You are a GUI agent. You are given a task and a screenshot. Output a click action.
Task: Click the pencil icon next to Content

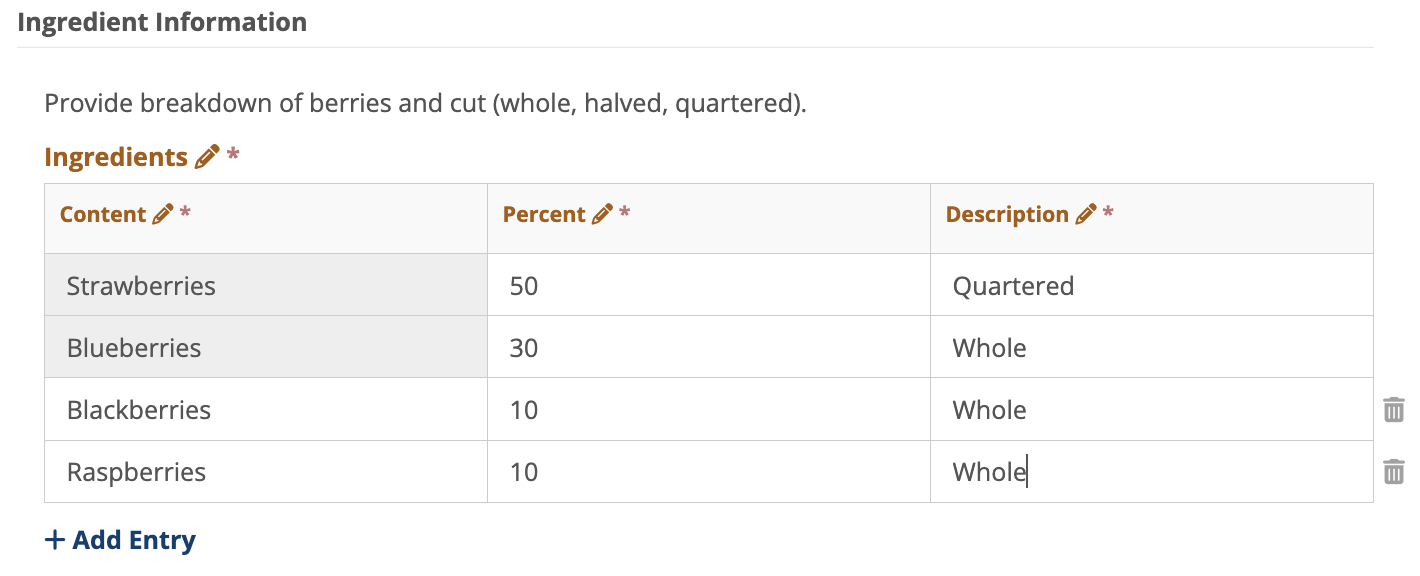coord(162,214)
